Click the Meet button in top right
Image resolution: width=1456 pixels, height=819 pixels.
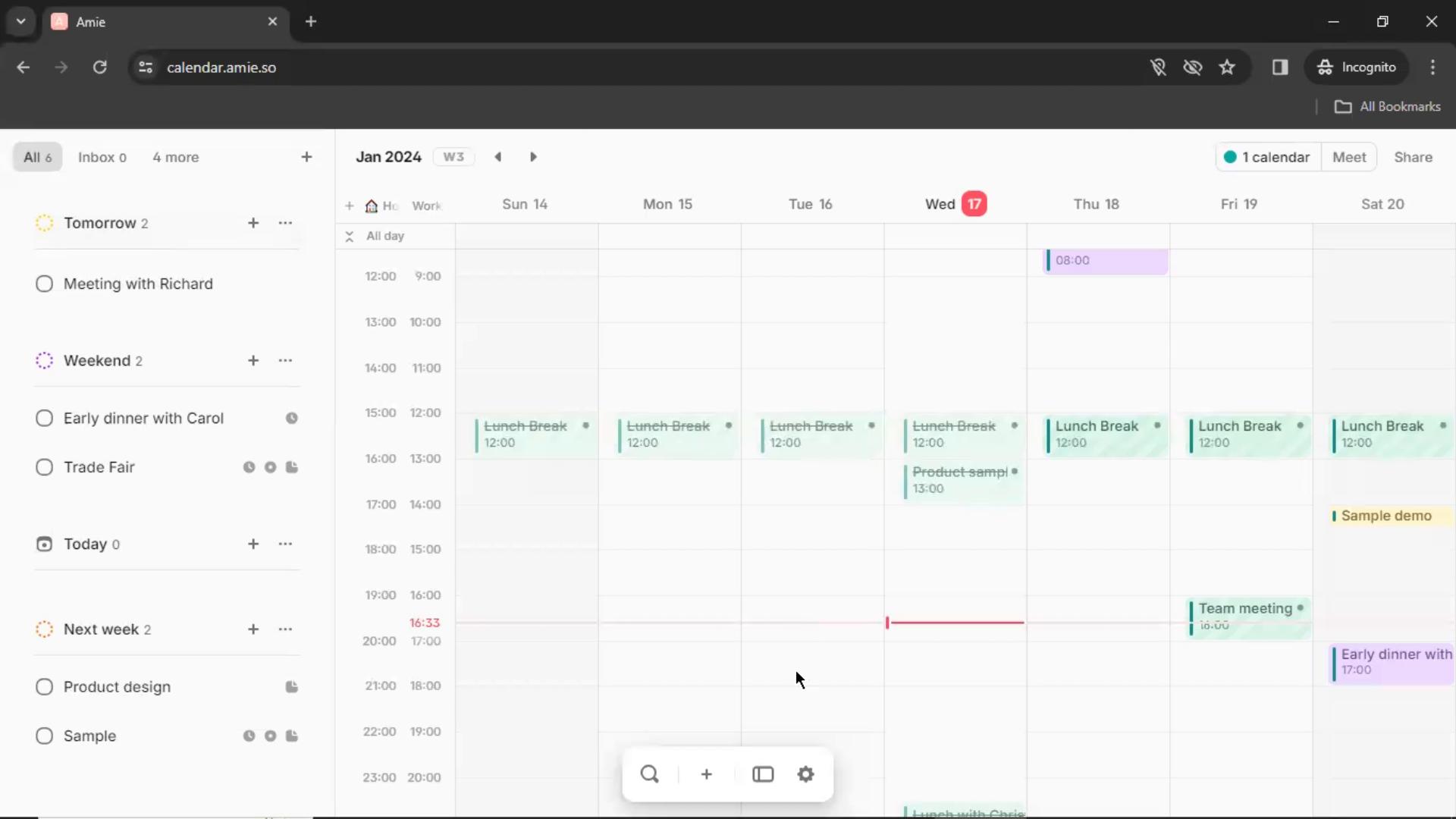(1349, 157)
